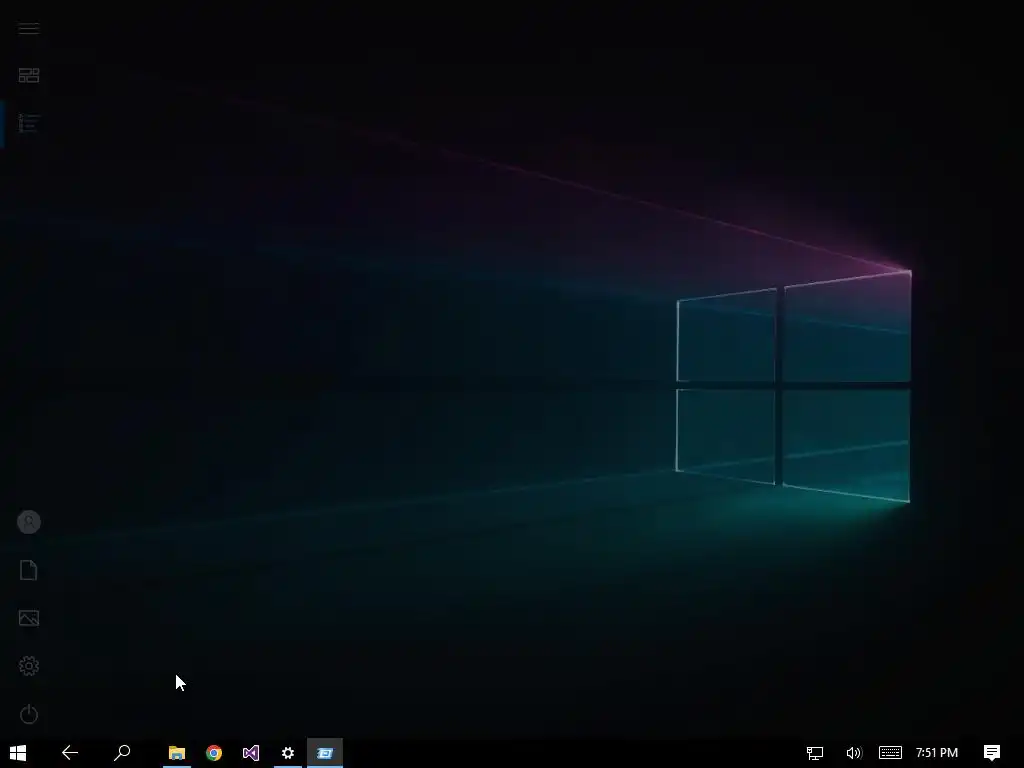Open the Action Center notifications icon
Viewport: 1024px width, 768px height.
(991, 753)
